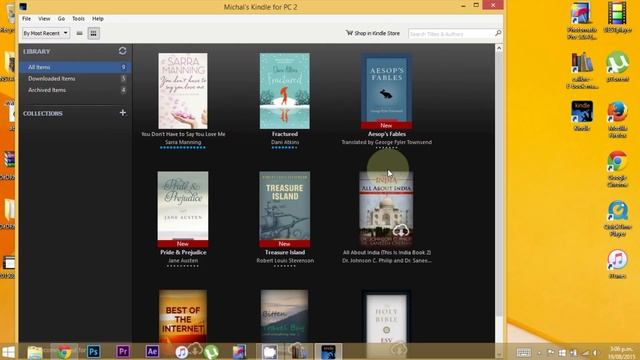This screenshot has width=640, height=360.
Task: Click progress dots under Pride & Prejudice
Action: [x=183, y=266]
